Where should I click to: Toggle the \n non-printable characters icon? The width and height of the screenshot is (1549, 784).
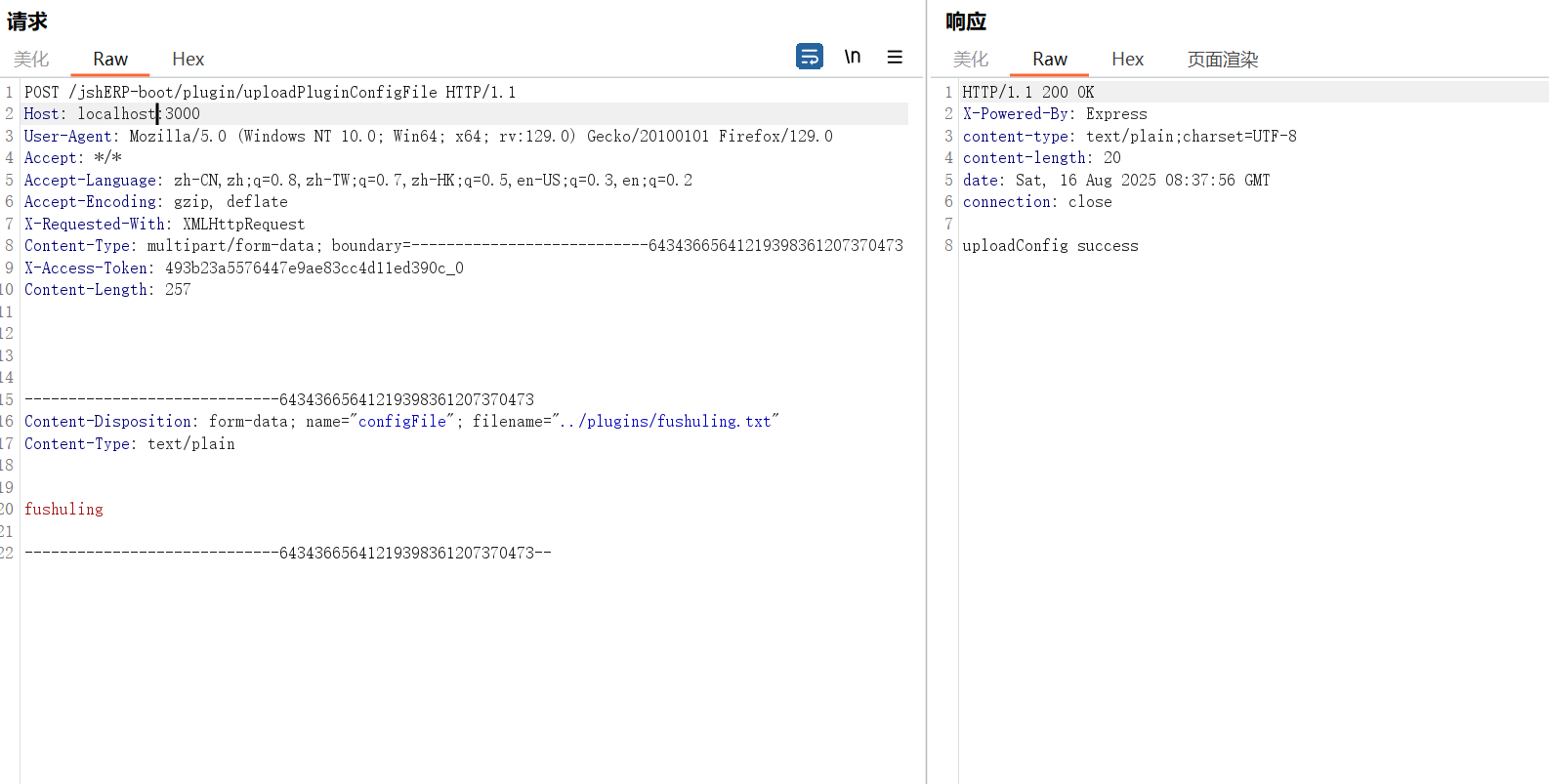853,57
